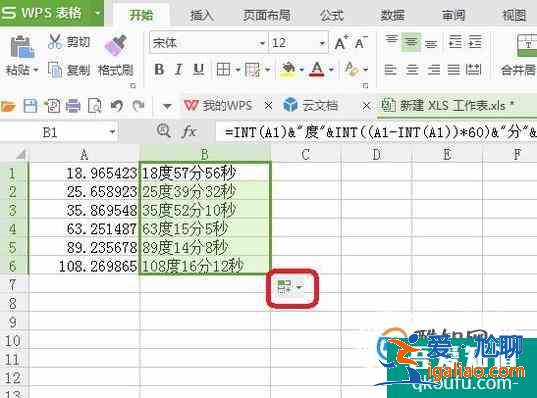This screenshot has height=398, width=537.
Task: Switch to 公式 tab
Action: (x=332, y=15)
